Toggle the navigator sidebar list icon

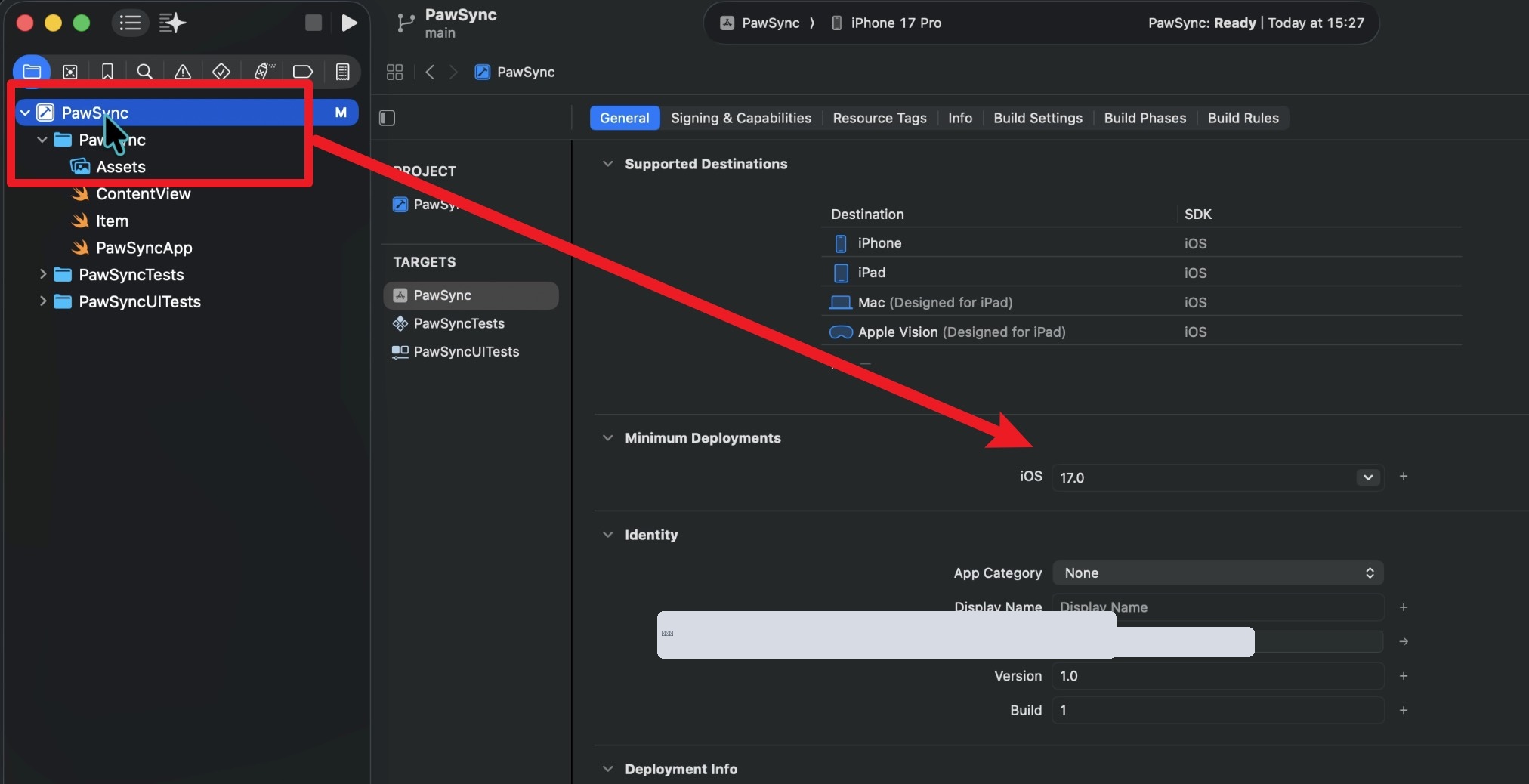(130, 23)
